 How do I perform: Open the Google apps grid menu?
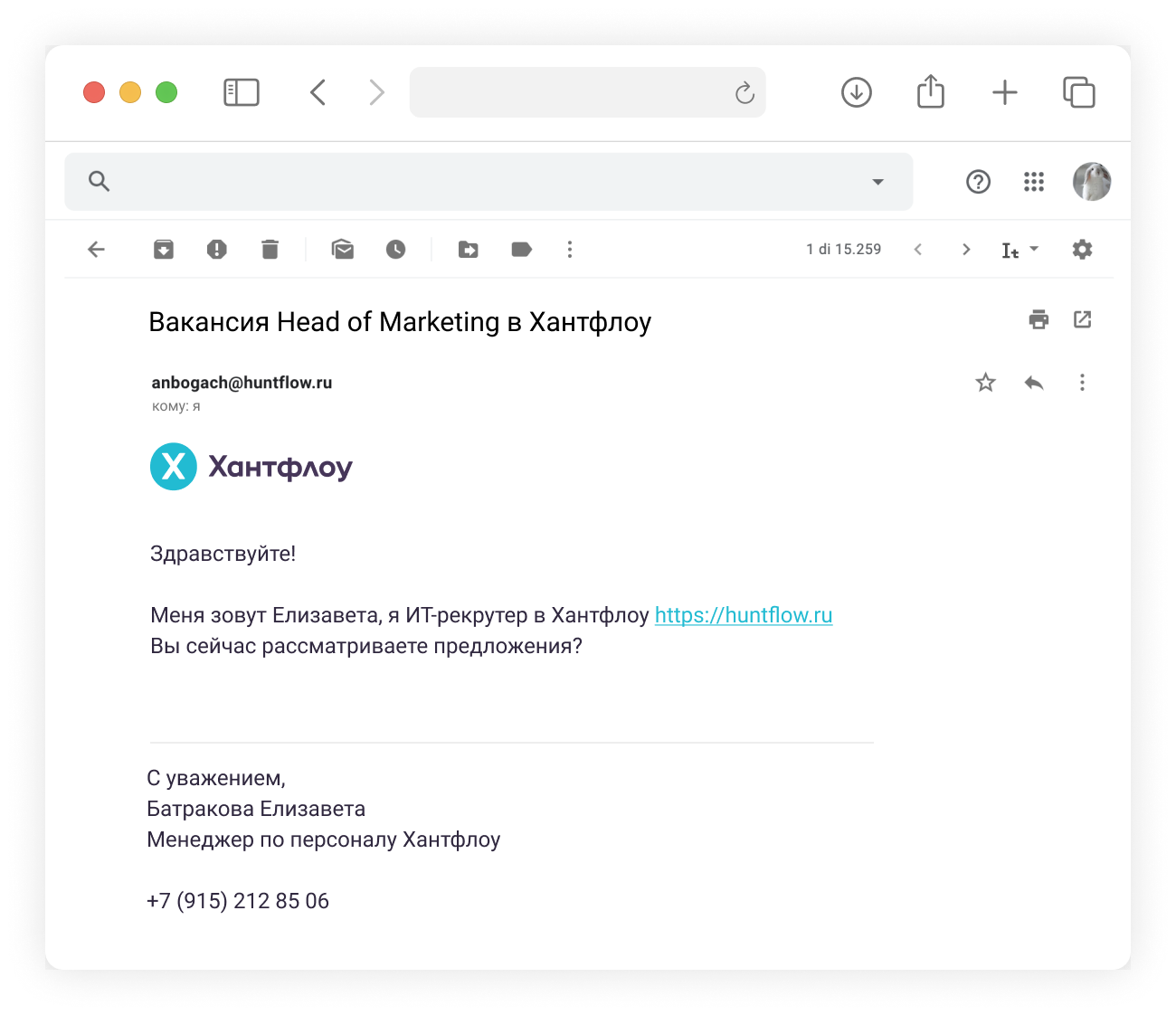pos(1034,182)
